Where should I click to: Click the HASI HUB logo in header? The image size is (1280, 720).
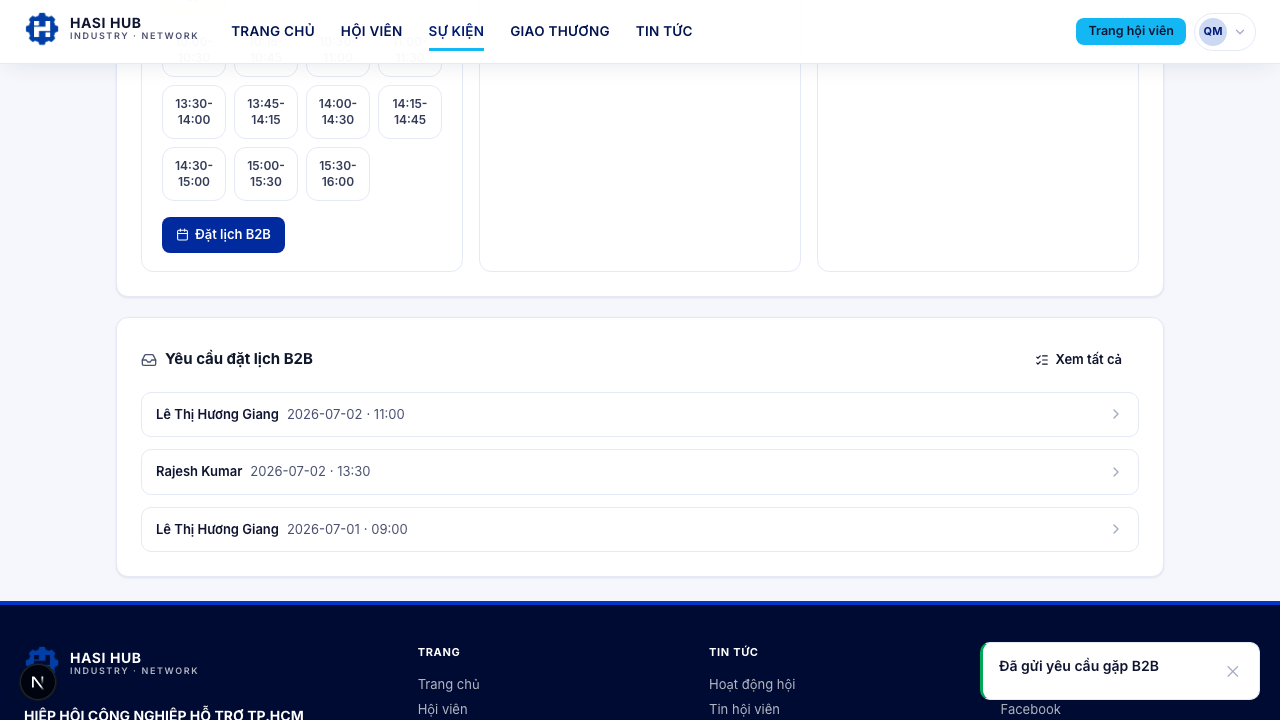(112, 29)
